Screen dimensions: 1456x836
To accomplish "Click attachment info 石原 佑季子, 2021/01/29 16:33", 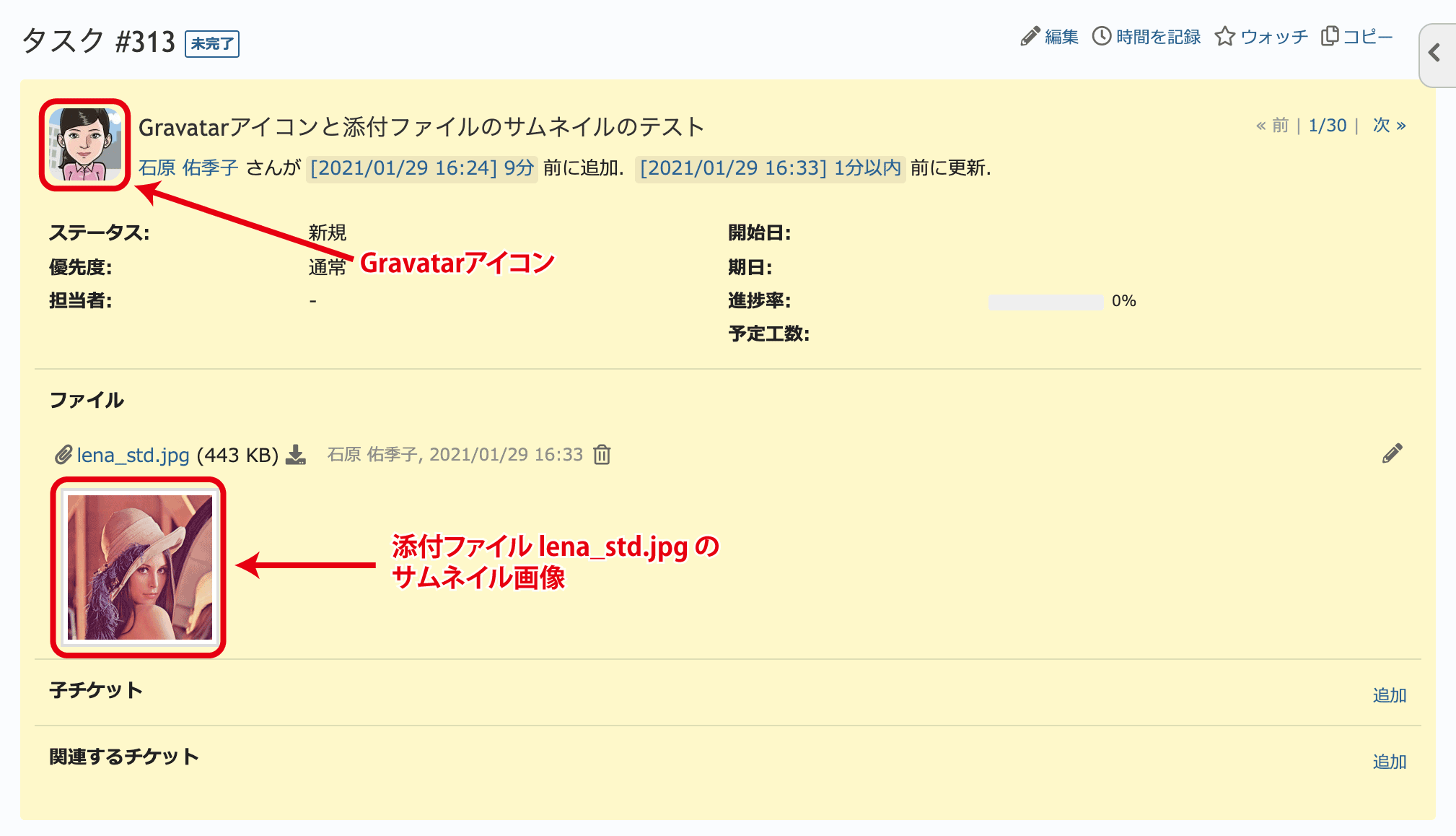I will 455,454.
